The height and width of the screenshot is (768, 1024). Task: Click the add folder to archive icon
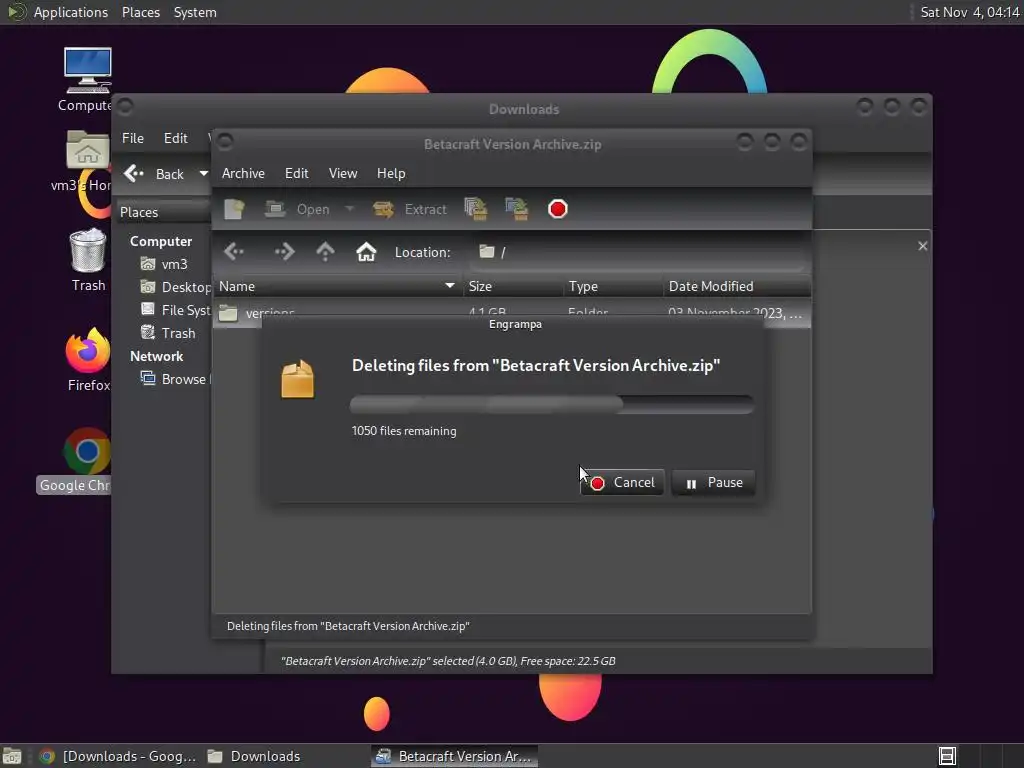click(517, 210)
